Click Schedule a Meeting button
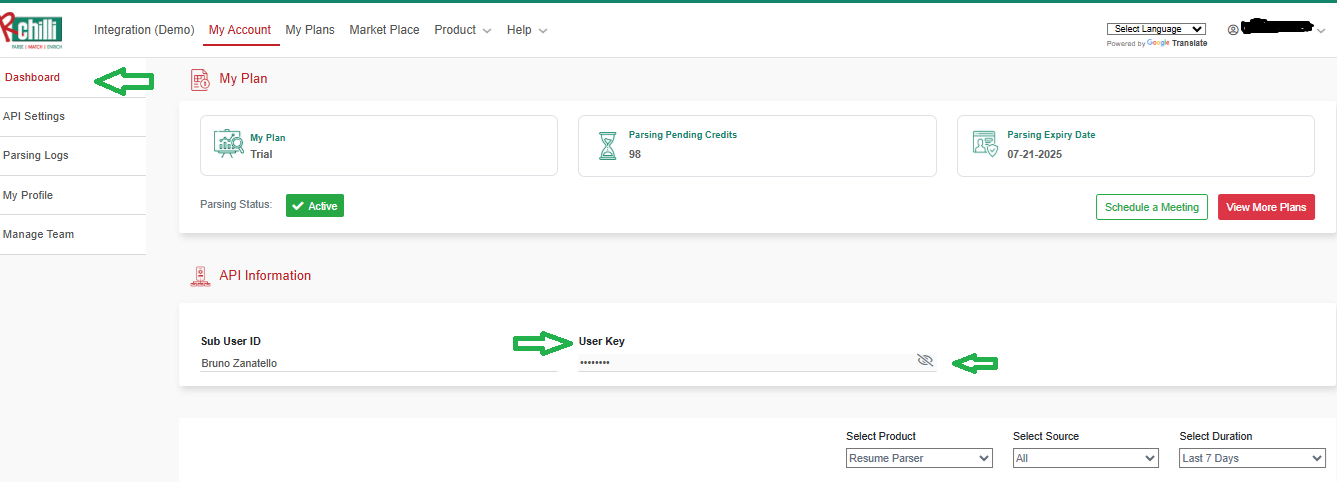Viewport: 1337px width, 482px height. [1152, 207]
